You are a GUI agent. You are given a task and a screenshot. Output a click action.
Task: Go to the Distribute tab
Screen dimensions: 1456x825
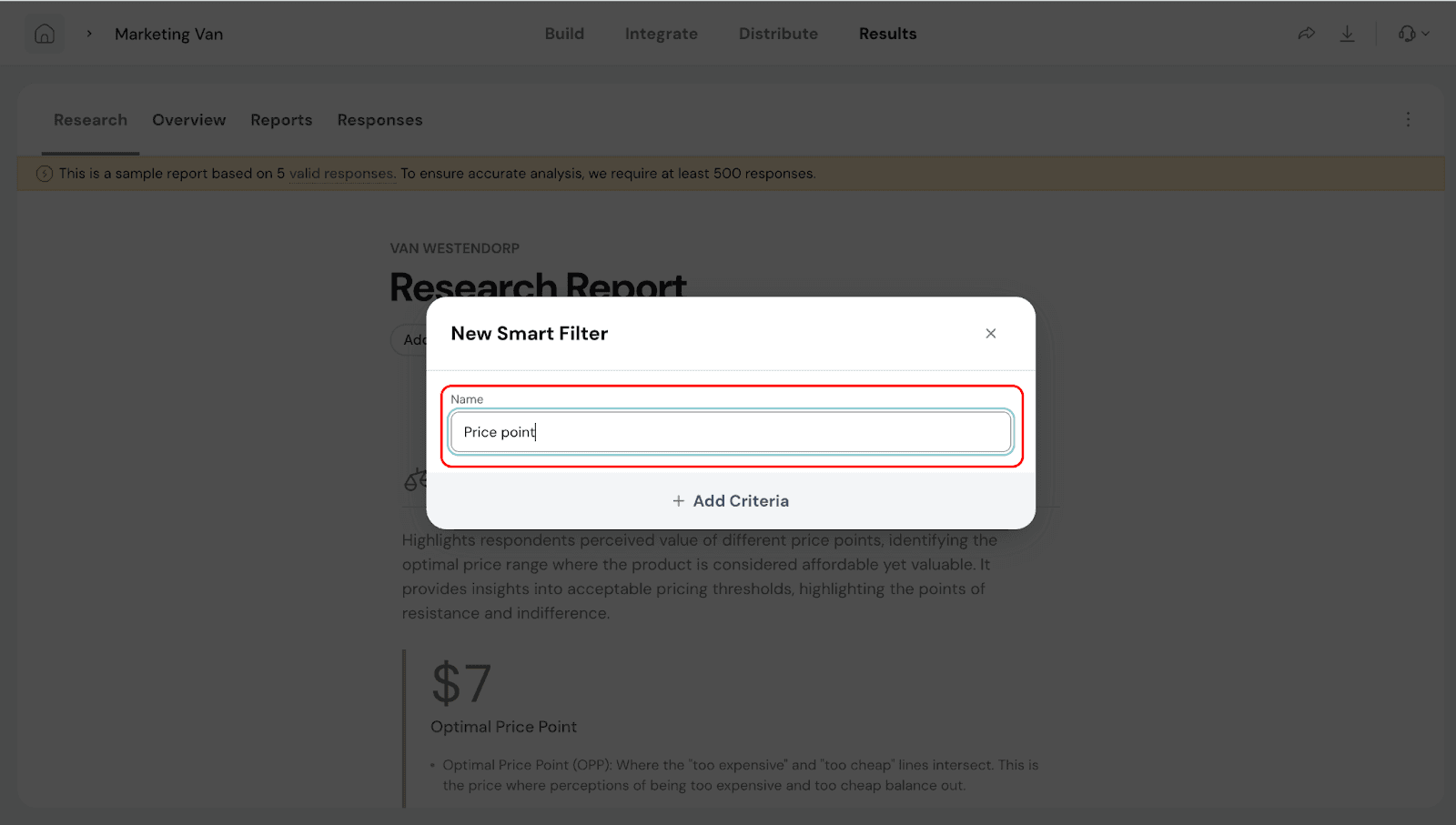coord(778,34)
